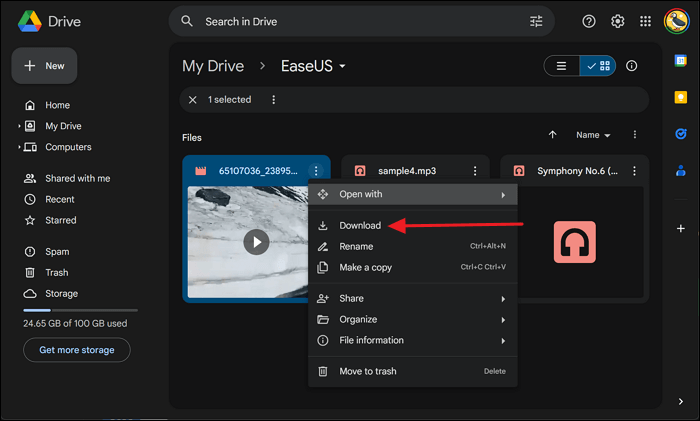This screenshot has width=700, height=421.
Task: Click the New button
Action: [x=44, y=66]
